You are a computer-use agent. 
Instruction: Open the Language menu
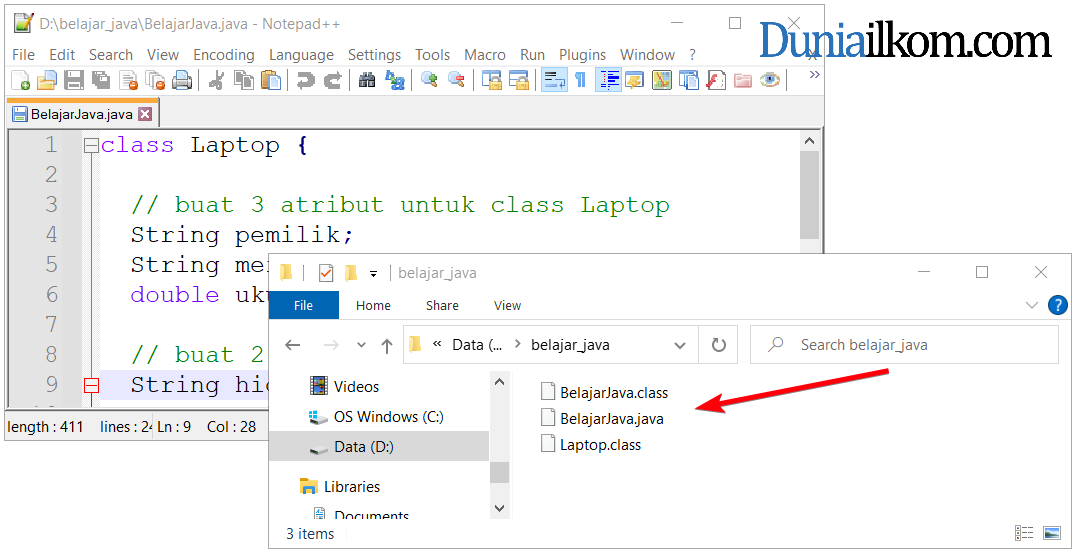coord(301,55)
